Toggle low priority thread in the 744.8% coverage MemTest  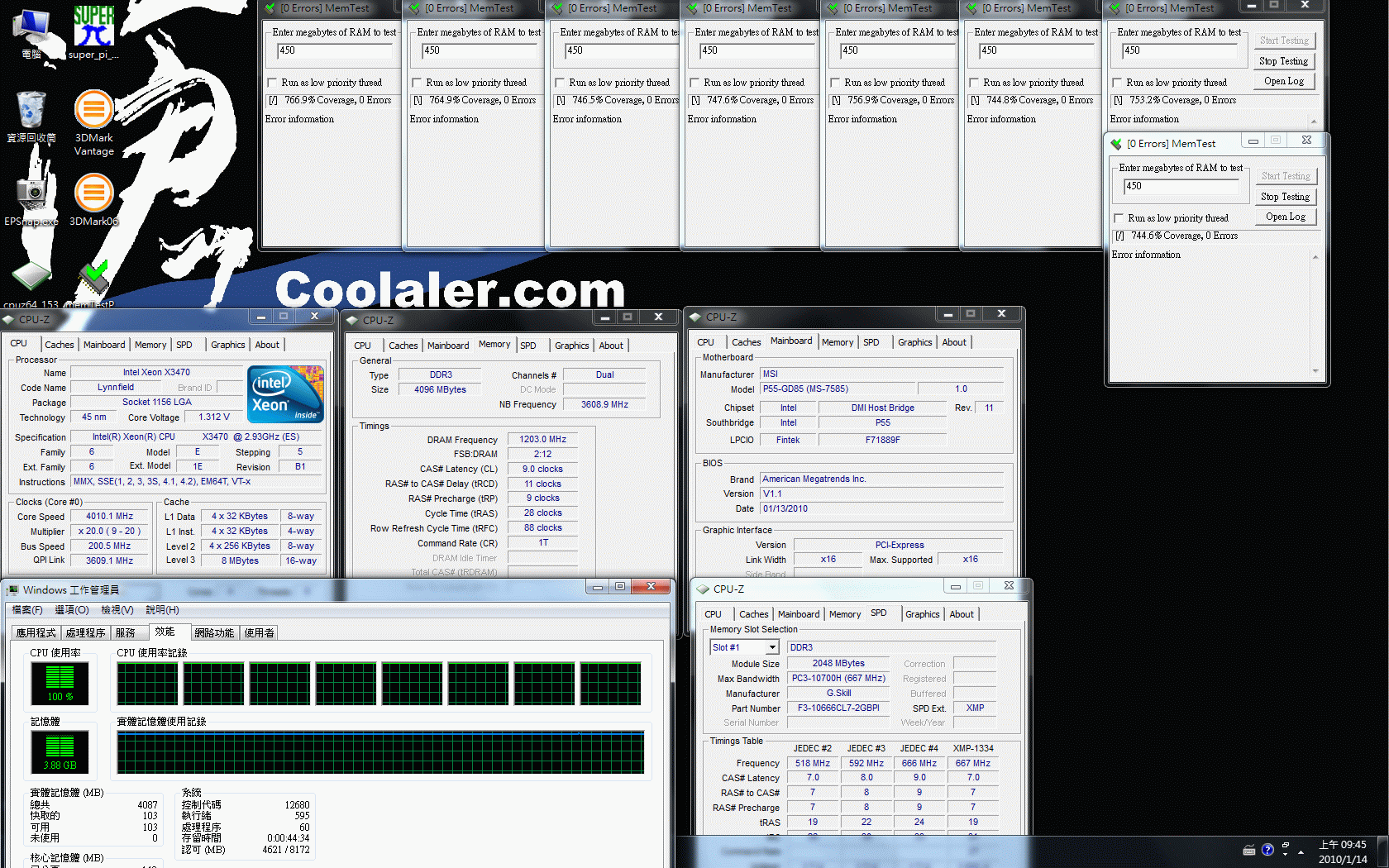pyautogui.click(x=974, y=83)
